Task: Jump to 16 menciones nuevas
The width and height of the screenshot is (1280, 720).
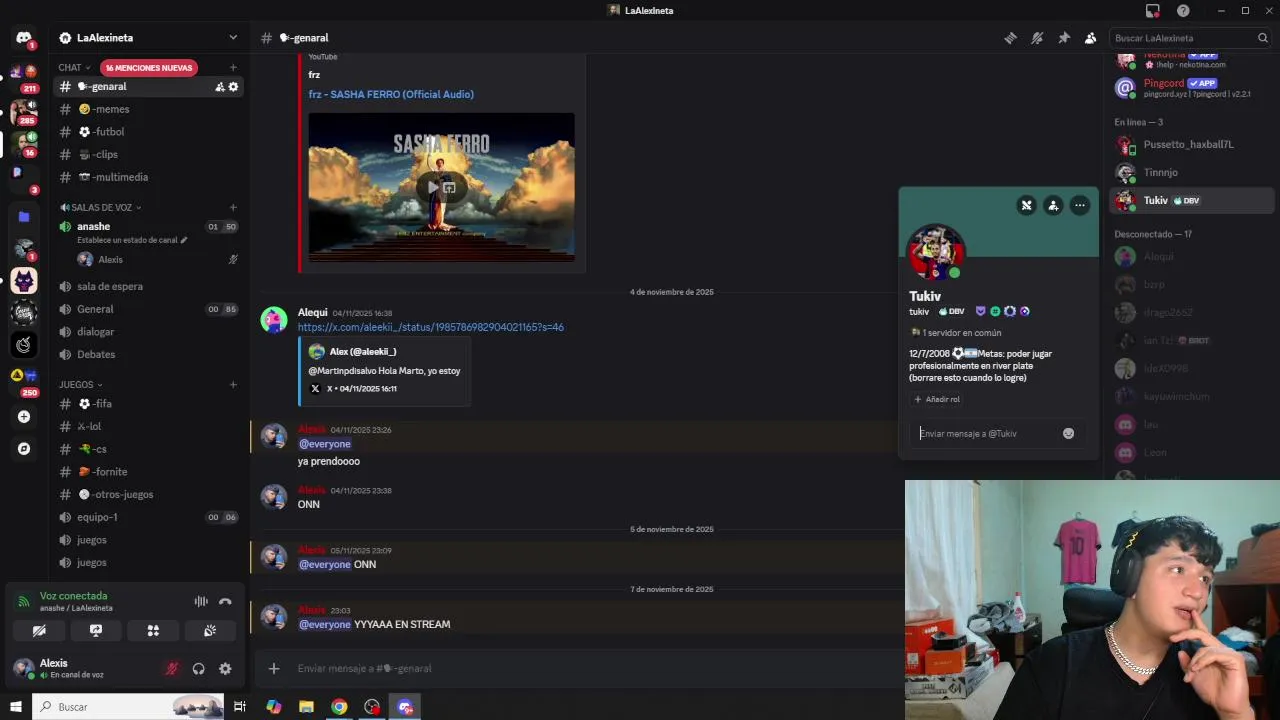Action: (x=150, y=68)
